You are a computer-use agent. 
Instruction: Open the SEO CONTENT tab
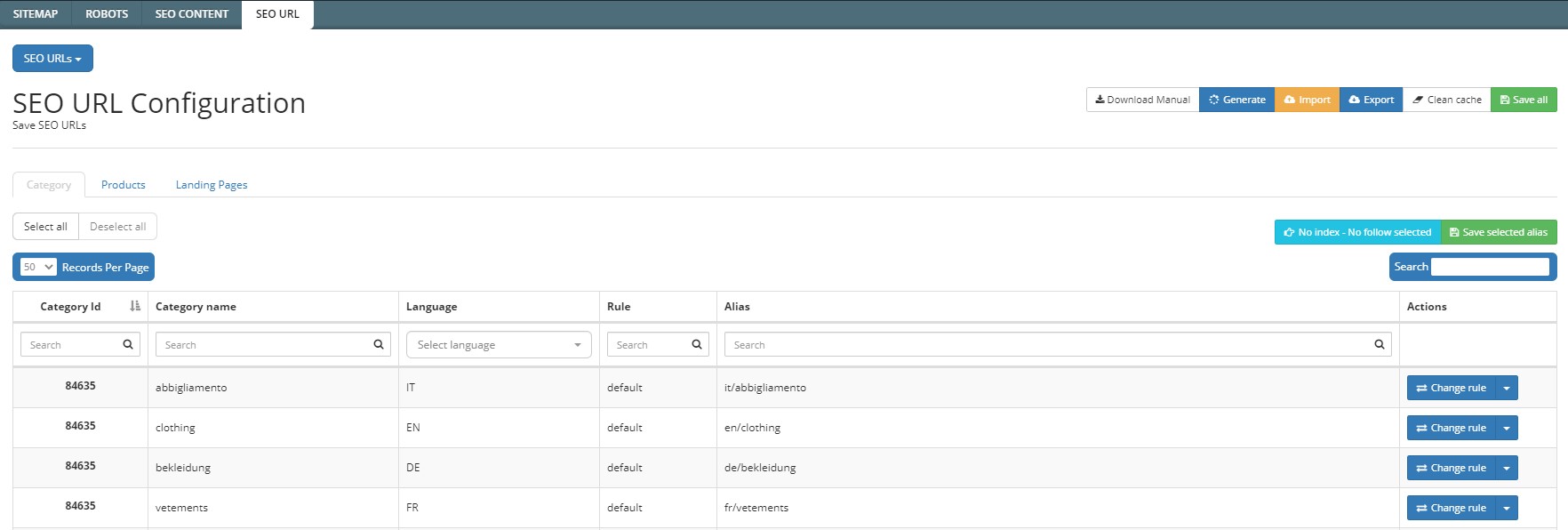[192, 14]
